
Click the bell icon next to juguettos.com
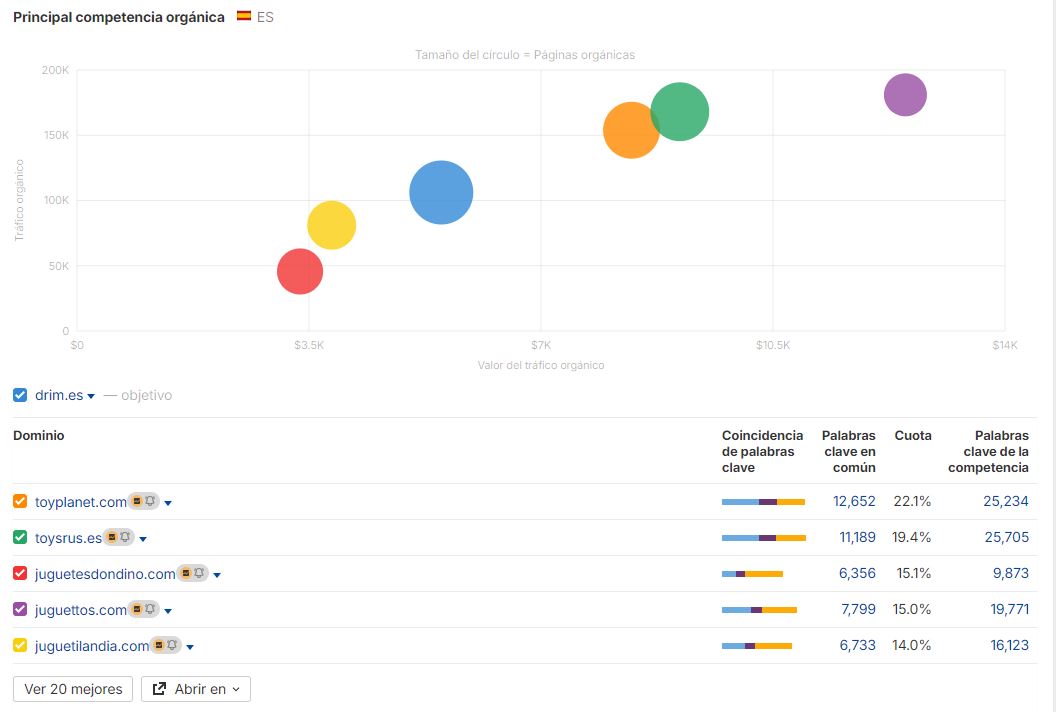click(x=151, y=610)
